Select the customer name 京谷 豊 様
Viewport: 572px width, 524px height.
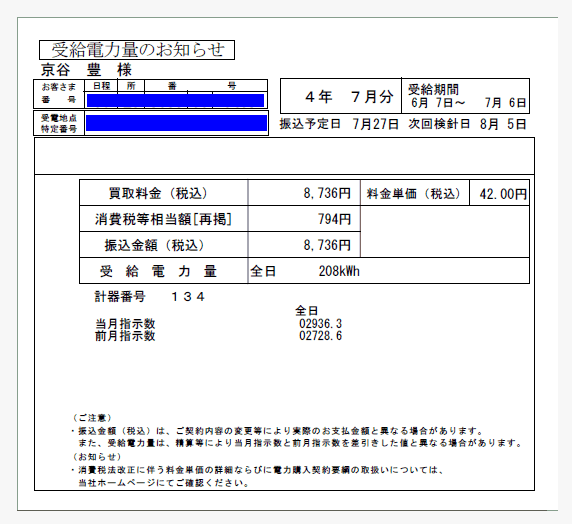tap(86, 70)
